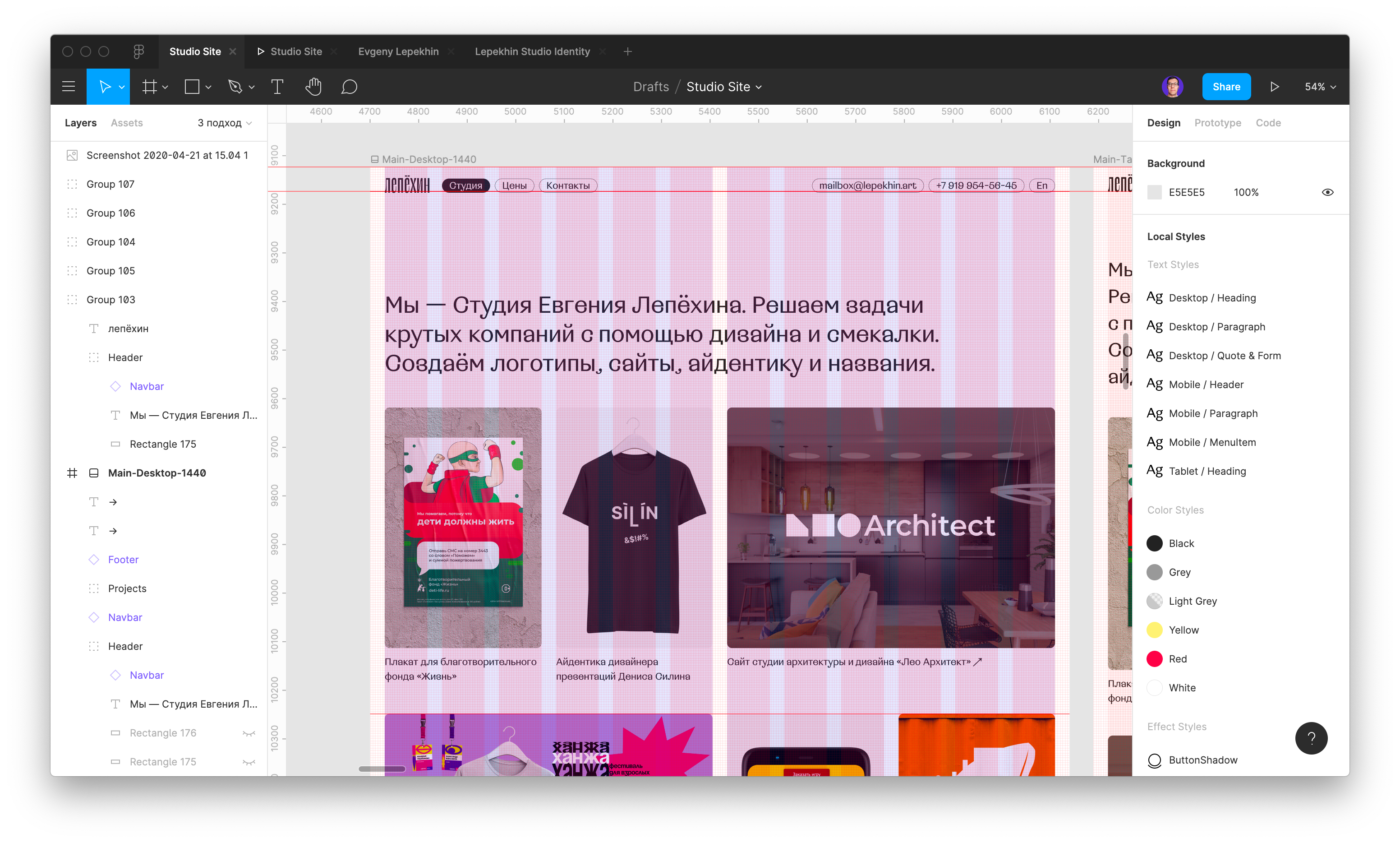Click the Projects group layer icon

[94, 588]
